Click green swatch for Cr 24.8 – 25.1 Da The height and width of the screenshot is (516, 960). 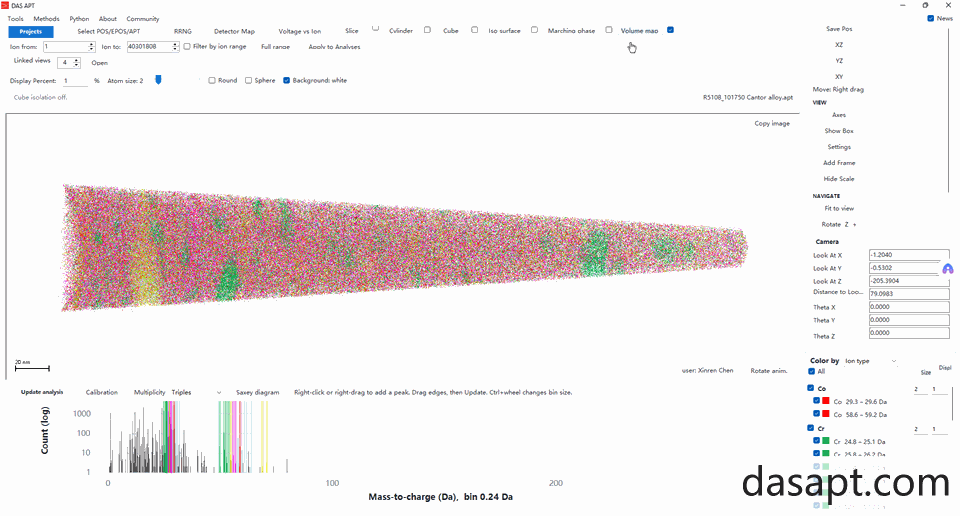click(825, 441)
